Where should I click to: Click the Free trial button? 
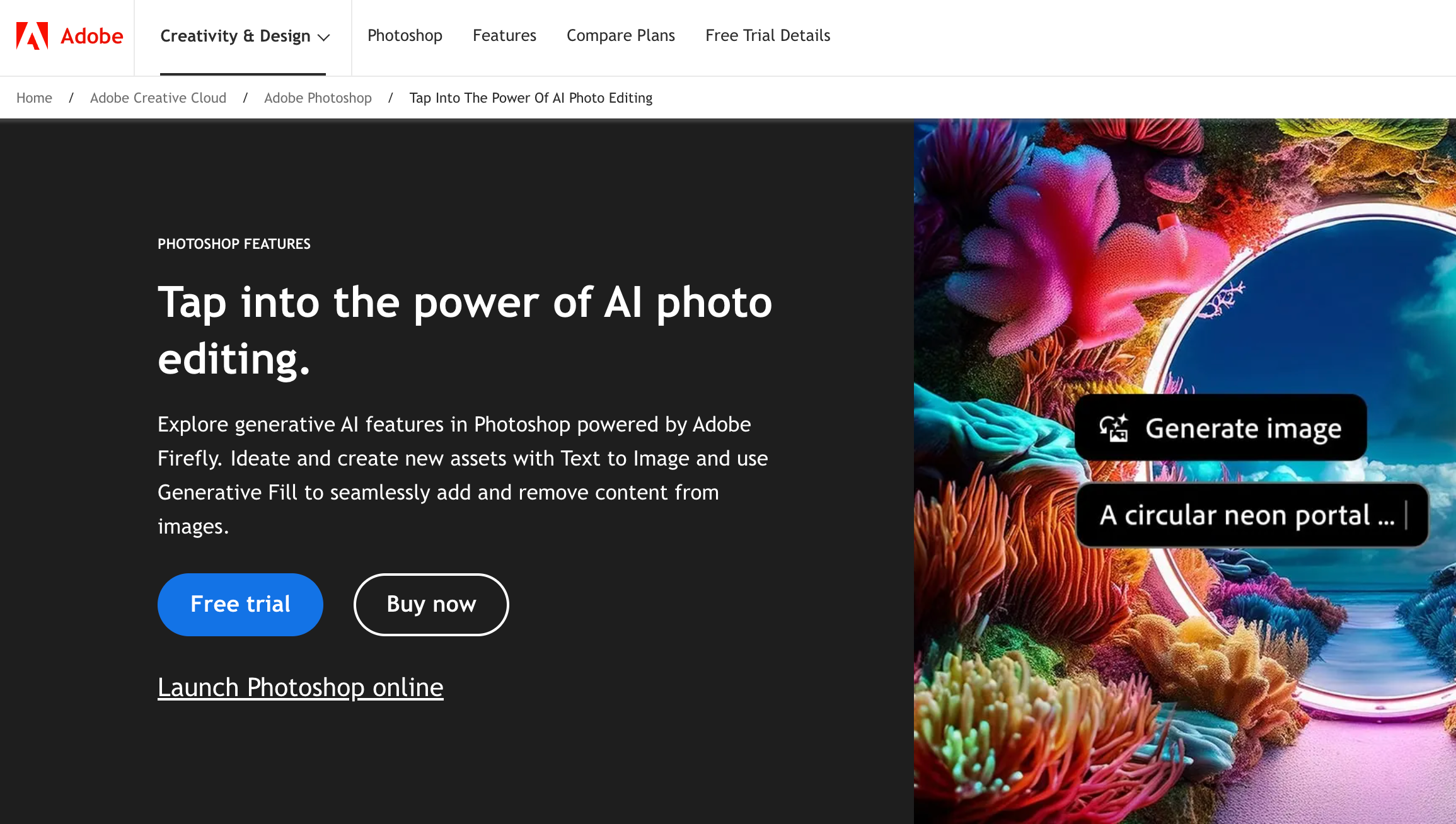click(240, 604)
